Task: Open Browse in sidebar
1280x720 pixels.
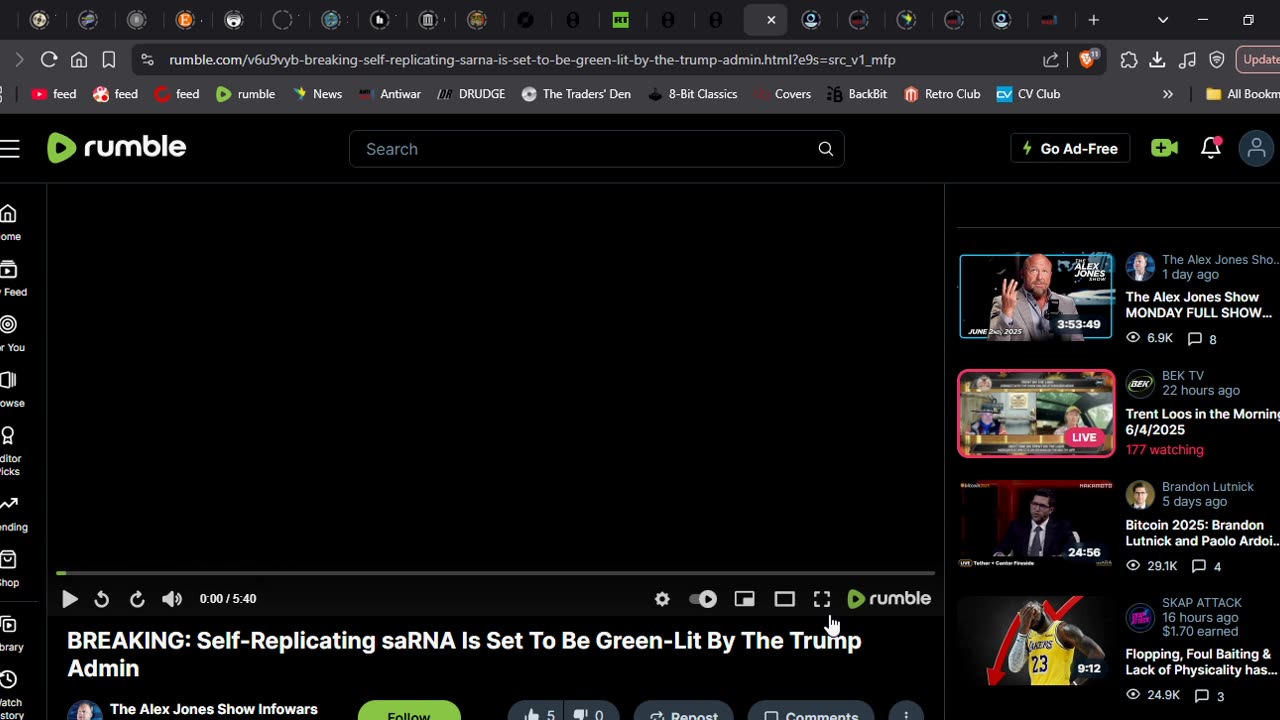Action: [x=10, y=390]
